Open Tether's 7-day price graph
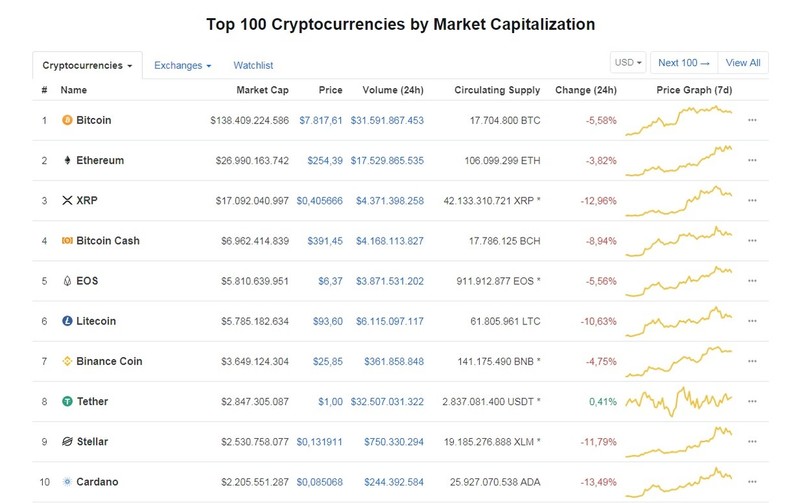The image size is (800, 503). tap(679, 401)
